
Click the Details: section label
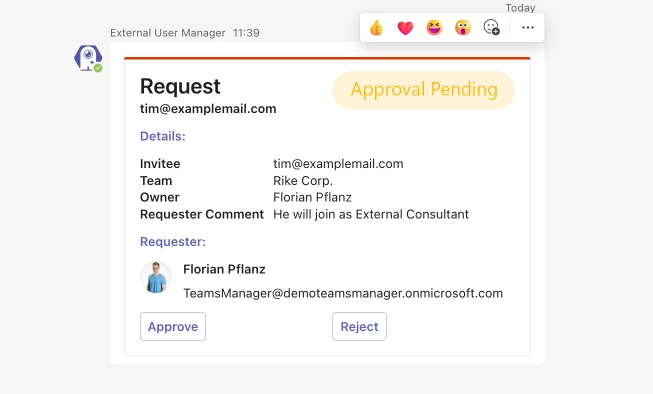coord(163,136)
